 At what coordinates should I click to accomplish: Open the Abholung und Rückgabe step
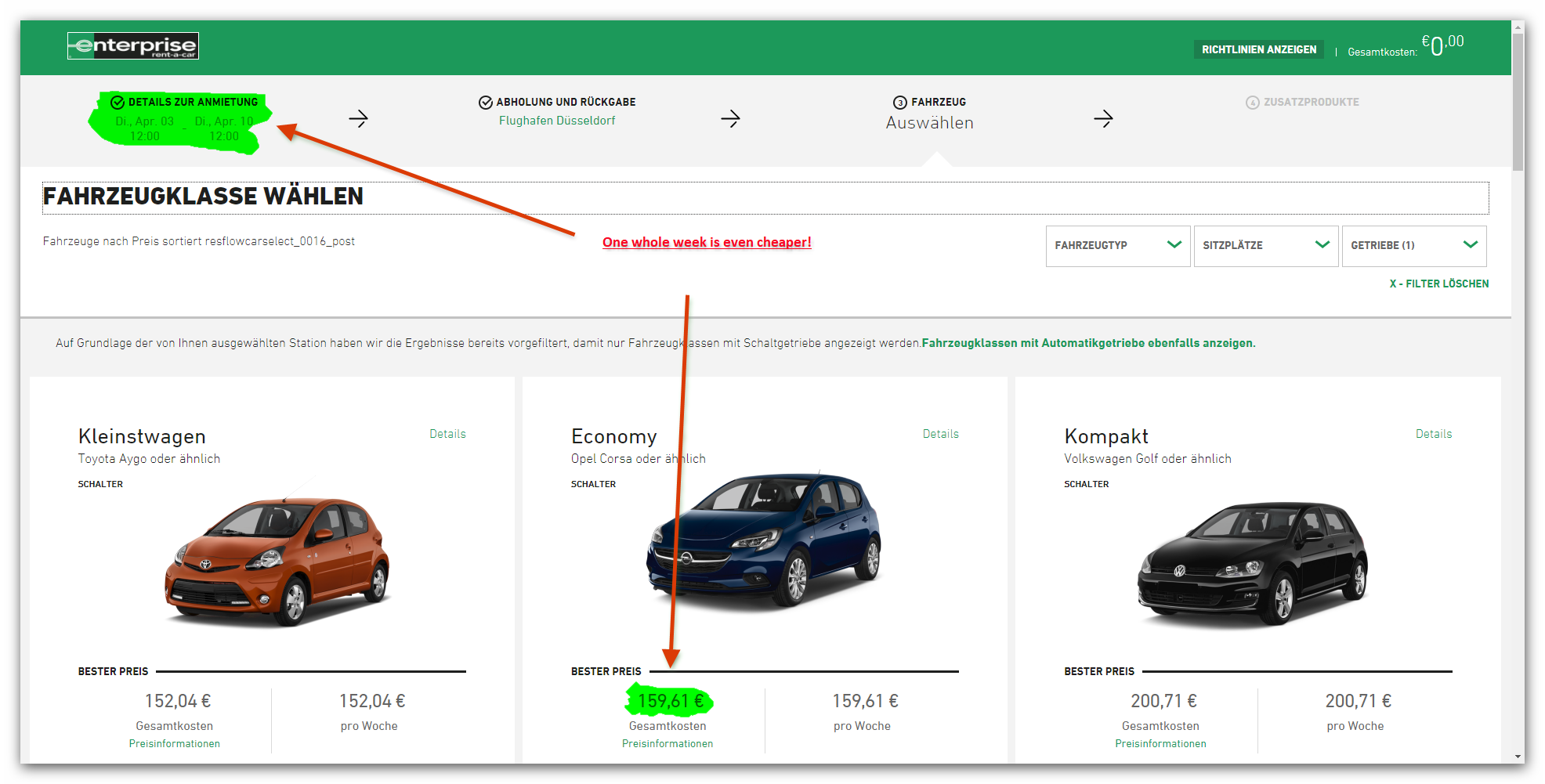pos(557,110)
